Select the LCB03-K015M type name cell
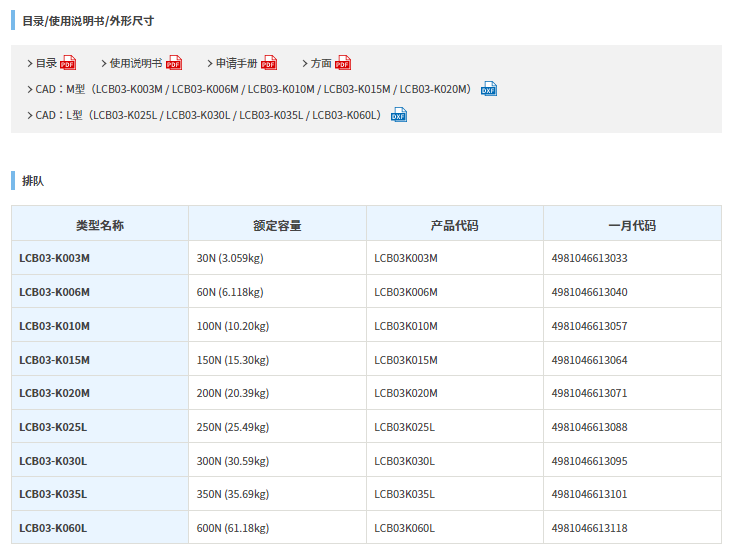 coord(100,360)
